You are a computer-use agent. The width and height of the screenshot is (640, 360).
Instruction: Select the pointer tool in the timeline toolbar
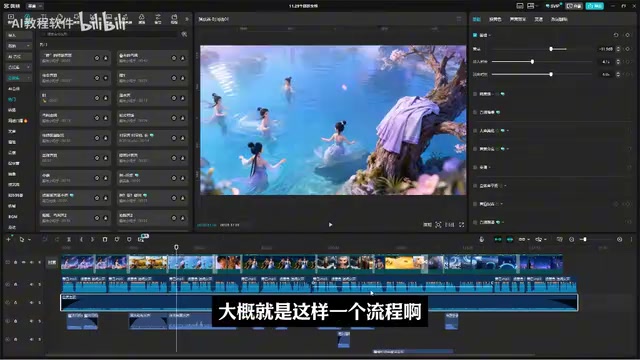pos(22,240)
